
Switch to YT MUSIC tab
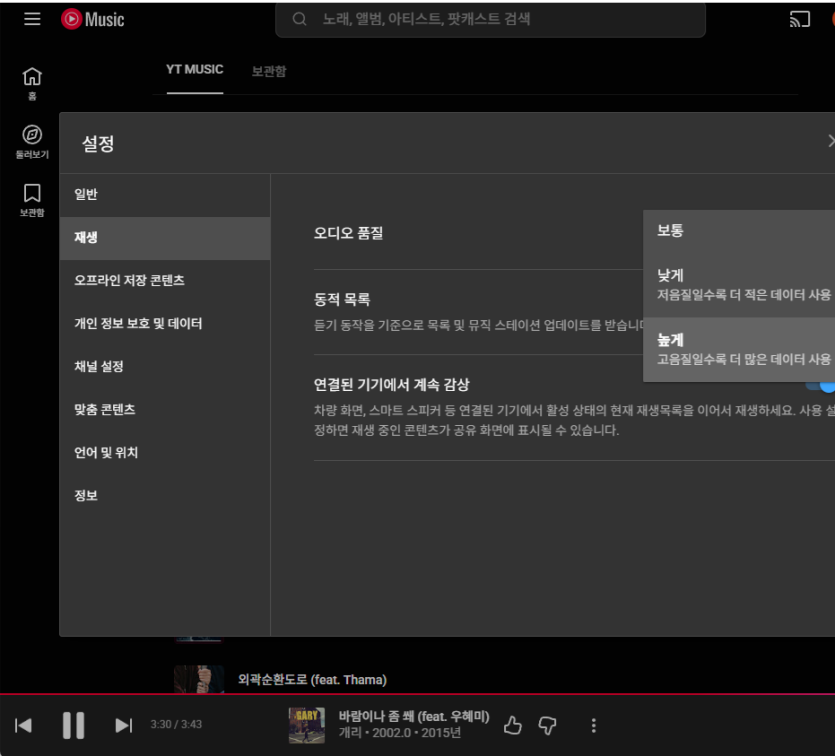tap(194, 70)
